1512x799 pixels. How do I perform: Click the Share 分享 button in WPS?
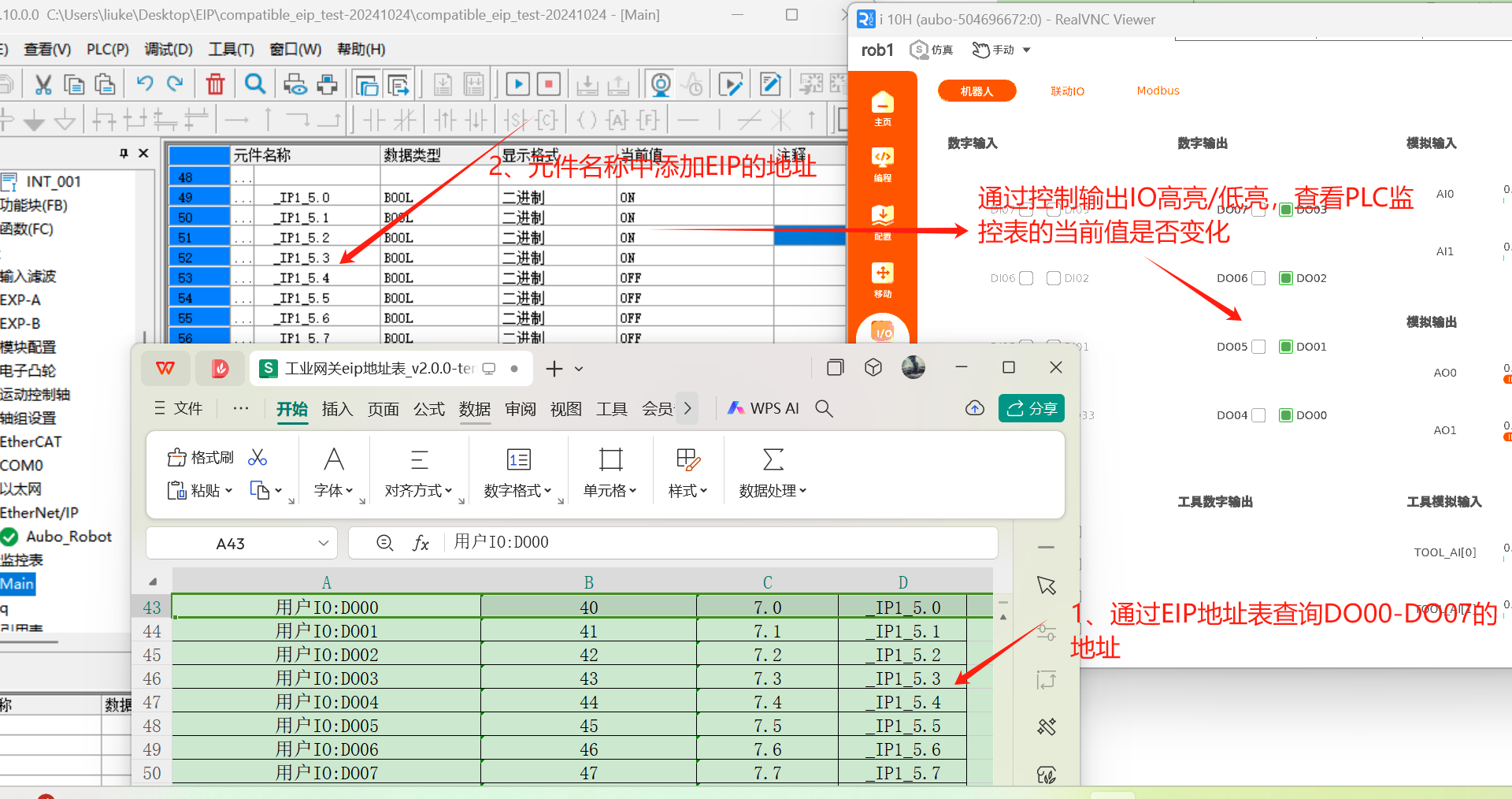(x=1032, y=408)
